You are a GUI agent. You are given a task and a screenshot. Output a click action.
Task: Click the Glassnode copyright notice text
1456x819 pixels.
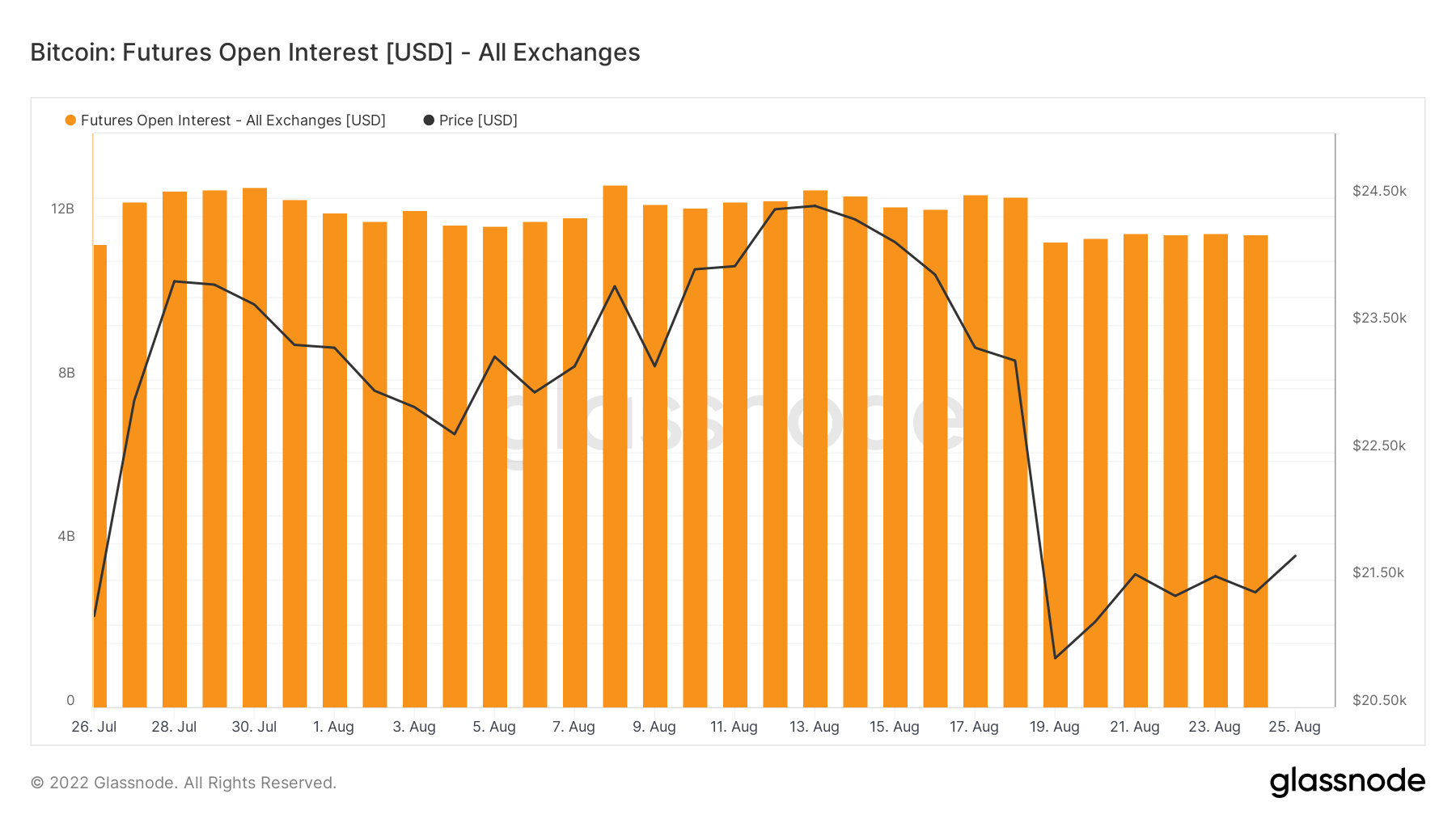pos(183,783)
